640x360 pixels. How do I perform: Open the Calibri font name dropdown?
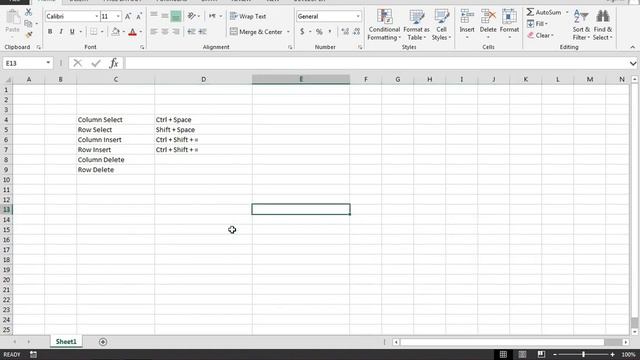[x=97, y=16]
